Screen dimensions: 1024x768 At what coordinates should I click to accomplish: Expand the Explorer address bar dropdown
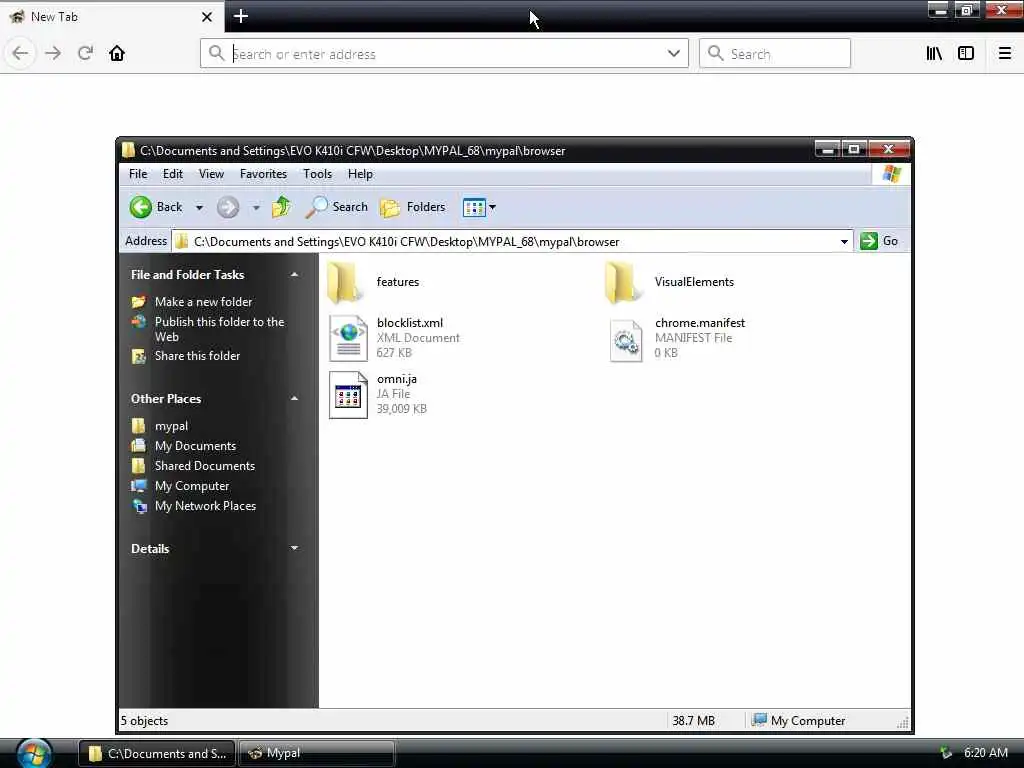click(x=844, y=242)
